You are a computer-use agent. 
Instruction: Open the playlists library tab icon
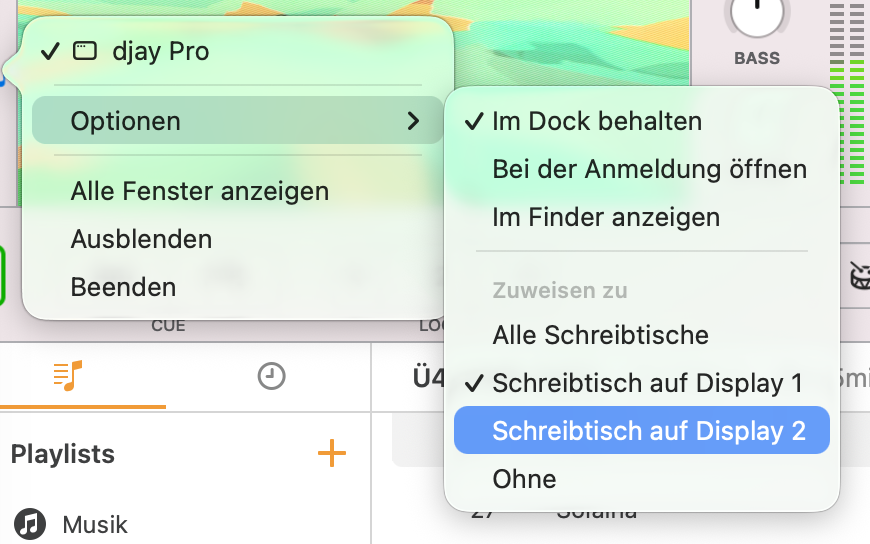pos(68,376)
